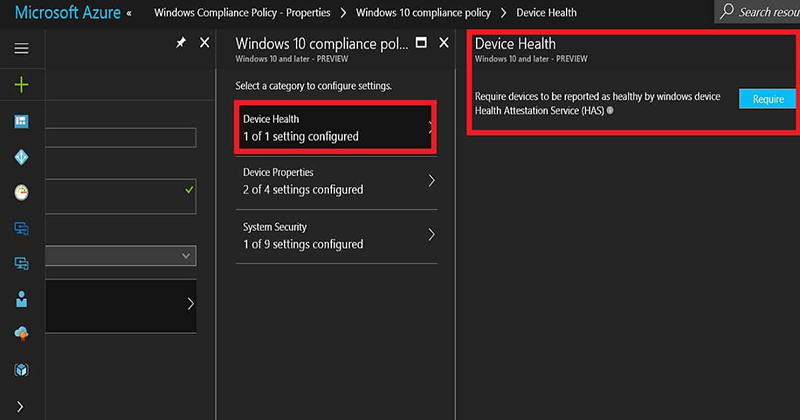Screen dimensions: 800x420
Task: Open the user person icon in the sidebar
Action: point(21,299)
